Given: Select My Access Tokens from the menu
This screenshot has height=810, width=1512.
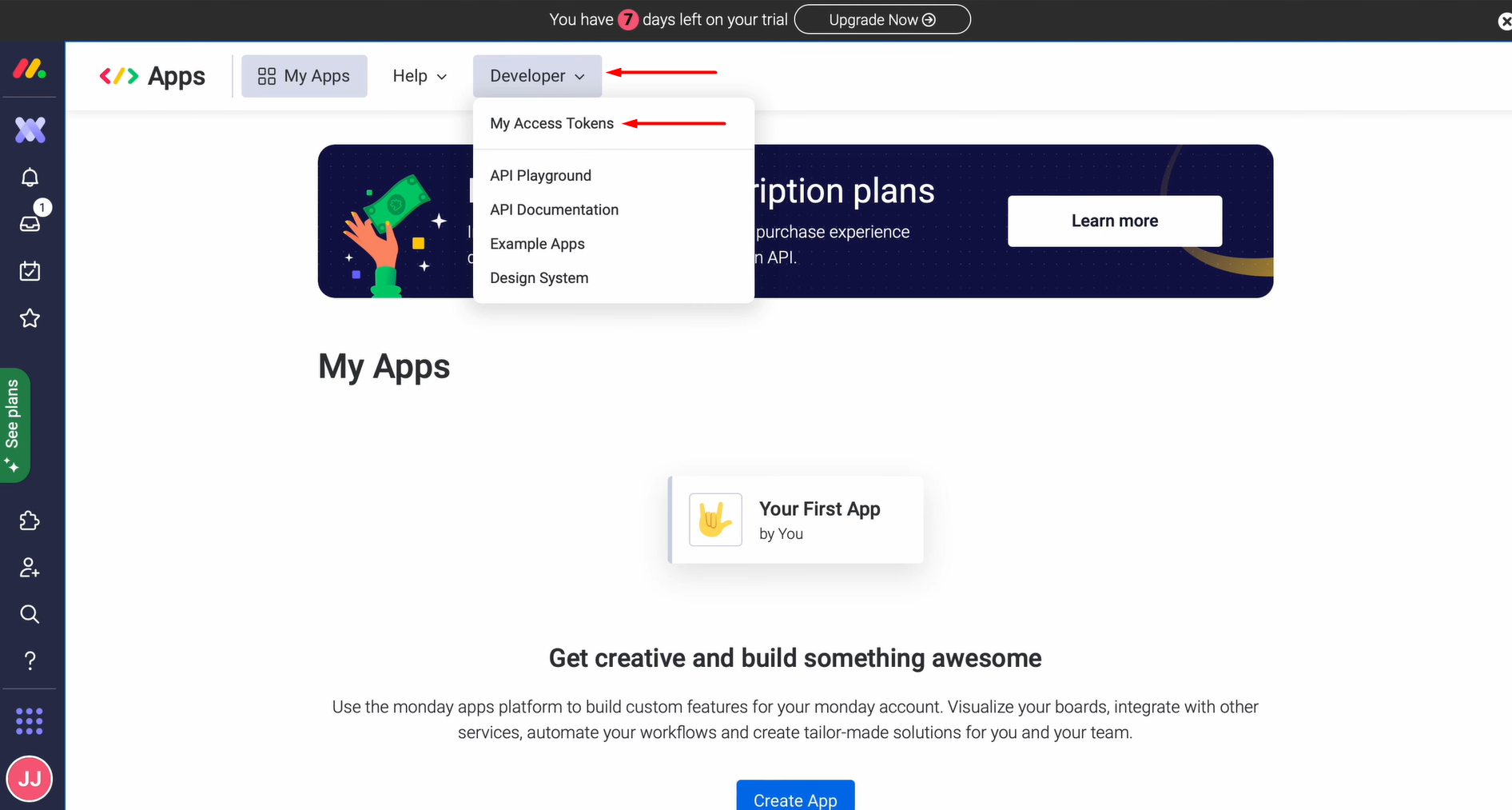Looking at the screenshot, I should 551,123.
